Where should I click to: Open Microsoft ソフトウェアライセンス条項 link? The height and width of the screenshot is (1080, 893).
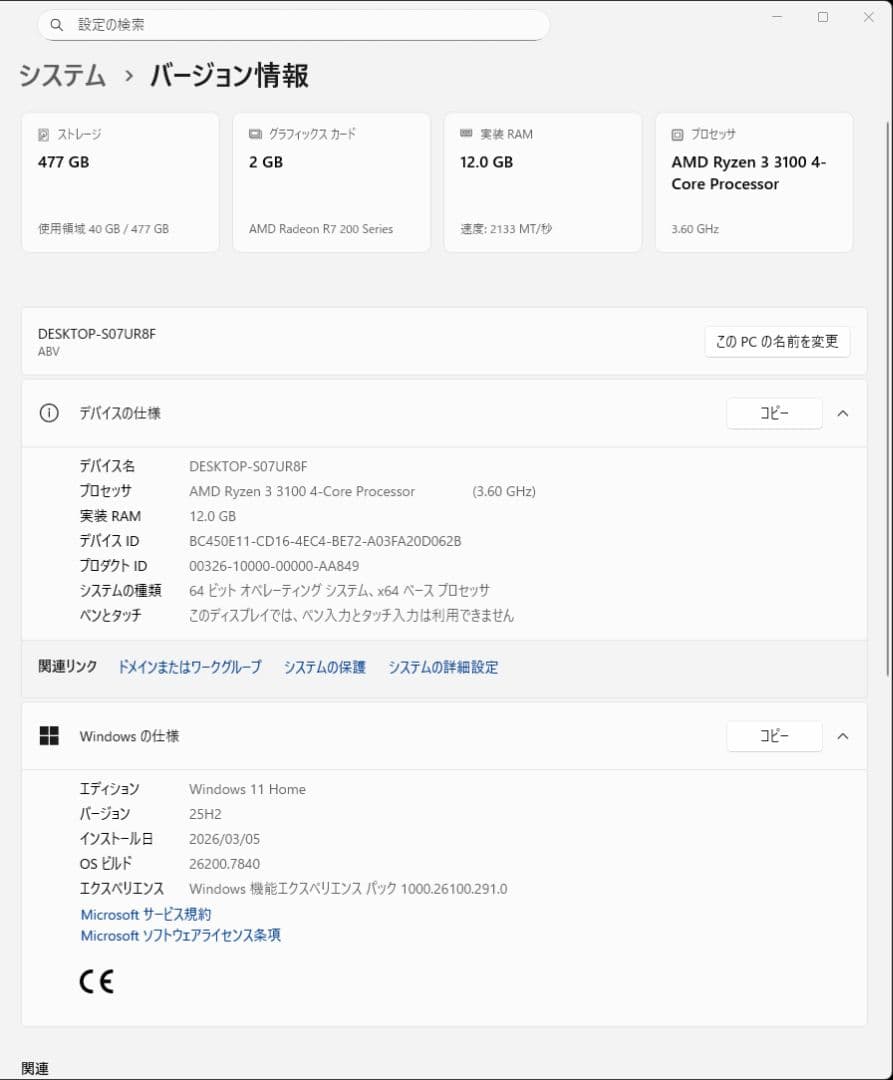tap(180, 935)
